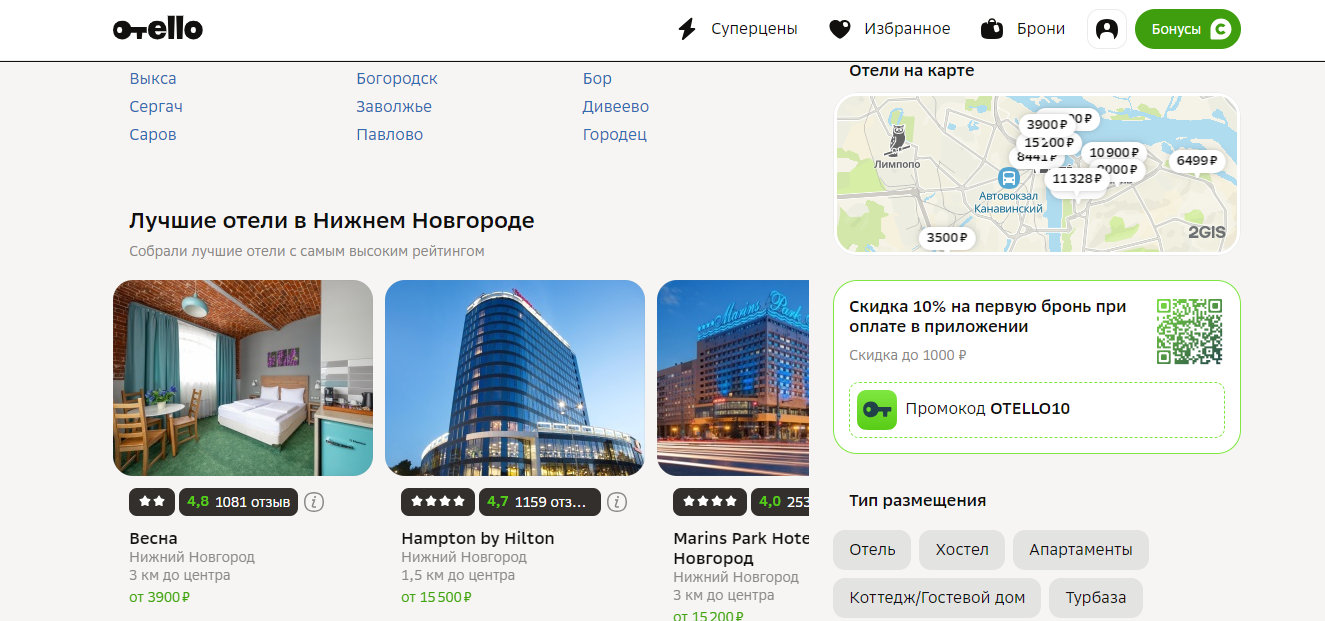Toggle the Турбаза accommodation type chip

(1096, 598)
